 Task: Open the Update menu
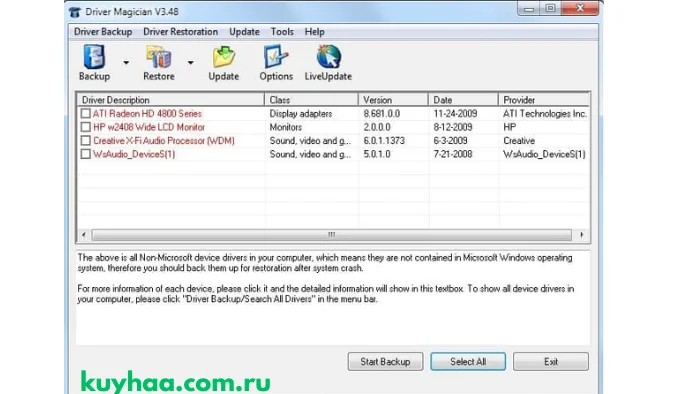[x=244, y=32]
